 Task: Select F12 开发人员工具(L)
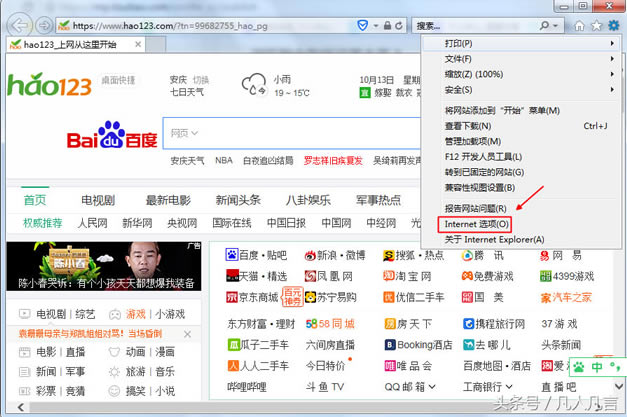pos(521,157)
